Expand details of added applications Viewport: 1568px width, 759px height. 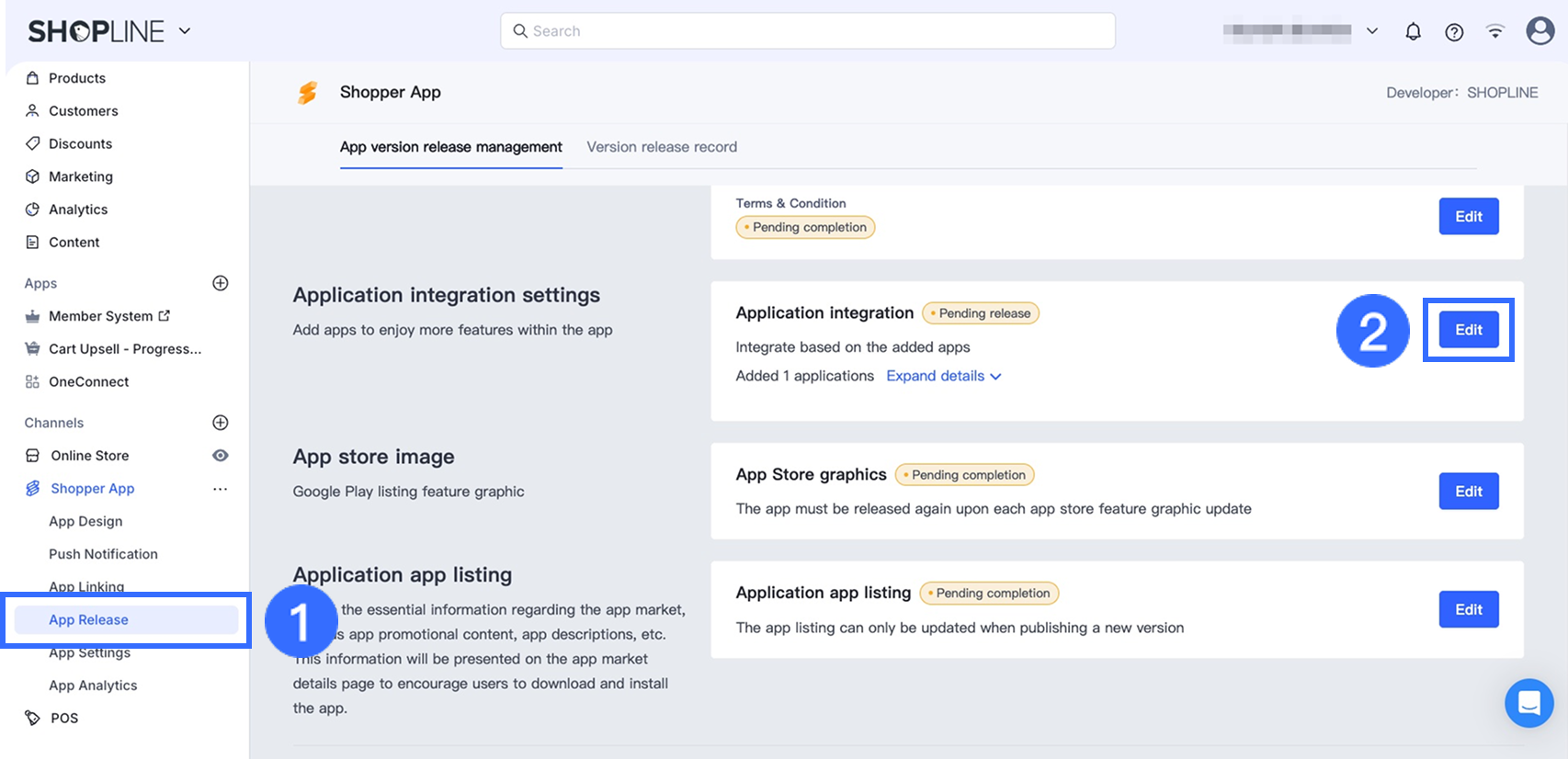click(x=943, y=376)
